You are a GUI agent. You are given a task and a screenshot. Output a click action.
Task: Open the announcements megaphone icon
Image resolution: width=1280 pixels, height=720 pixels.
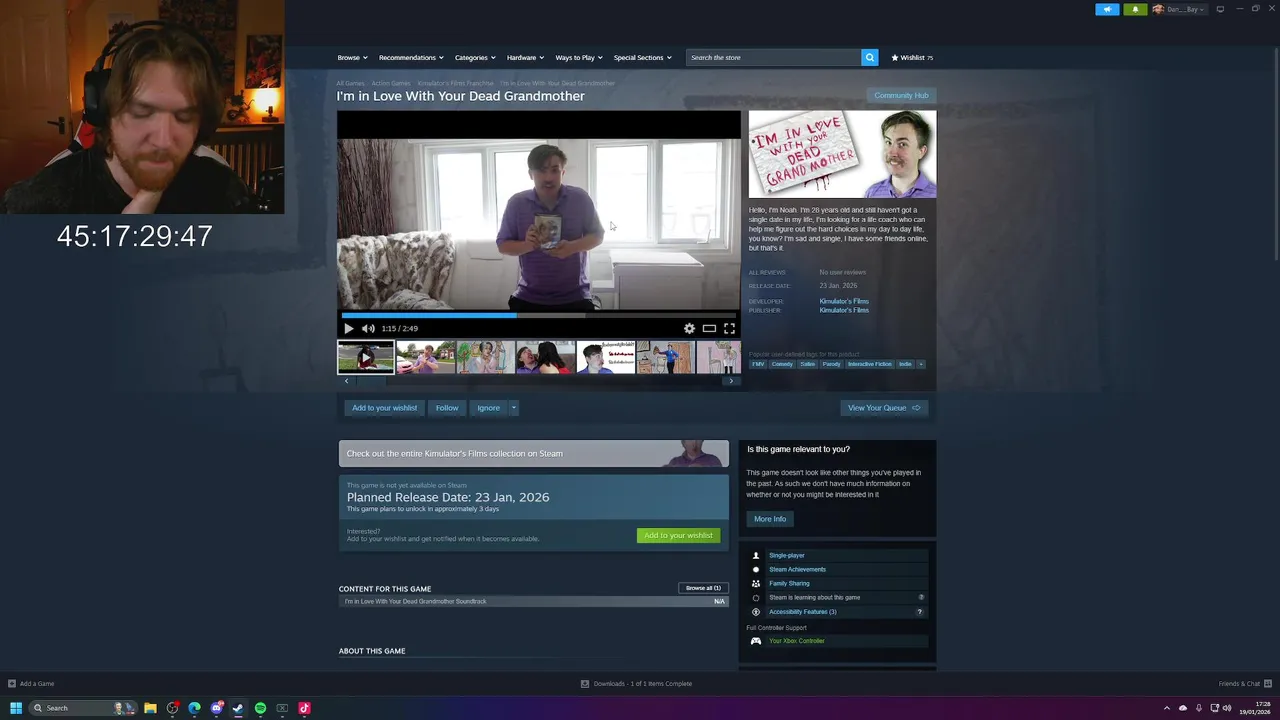point(1107,9)
